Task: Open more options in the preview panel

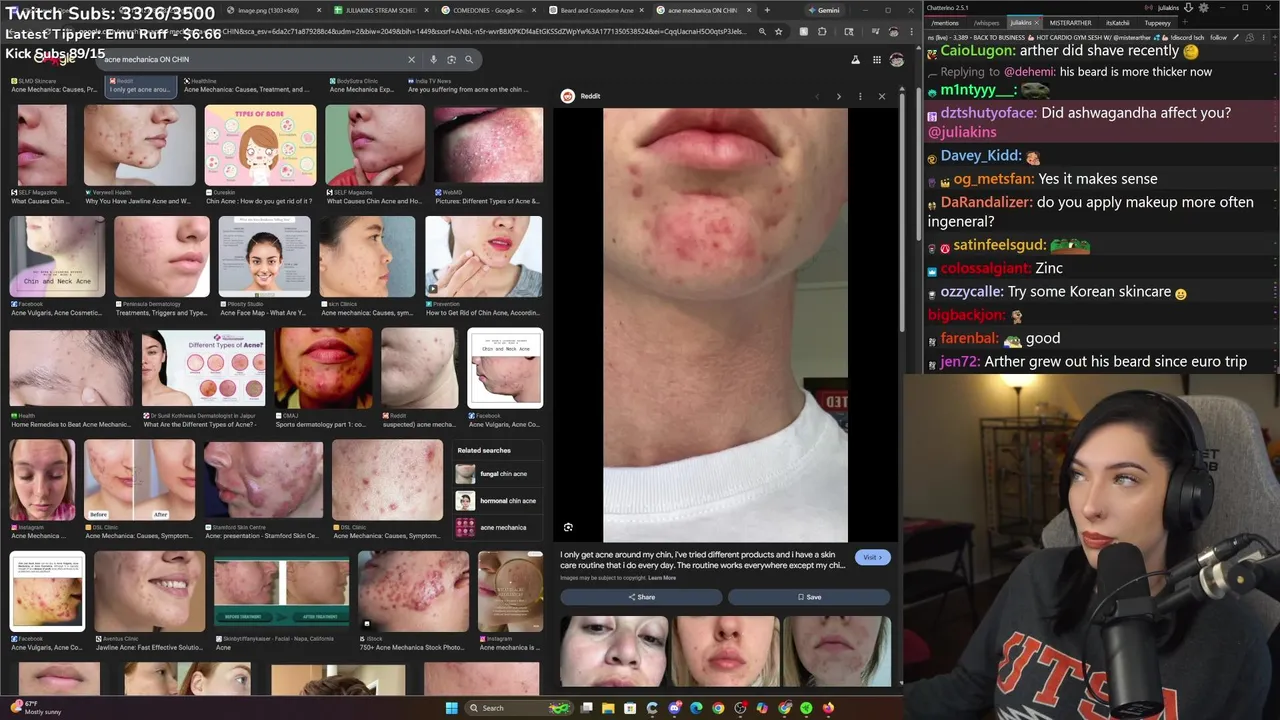Action: pos(860,96)
